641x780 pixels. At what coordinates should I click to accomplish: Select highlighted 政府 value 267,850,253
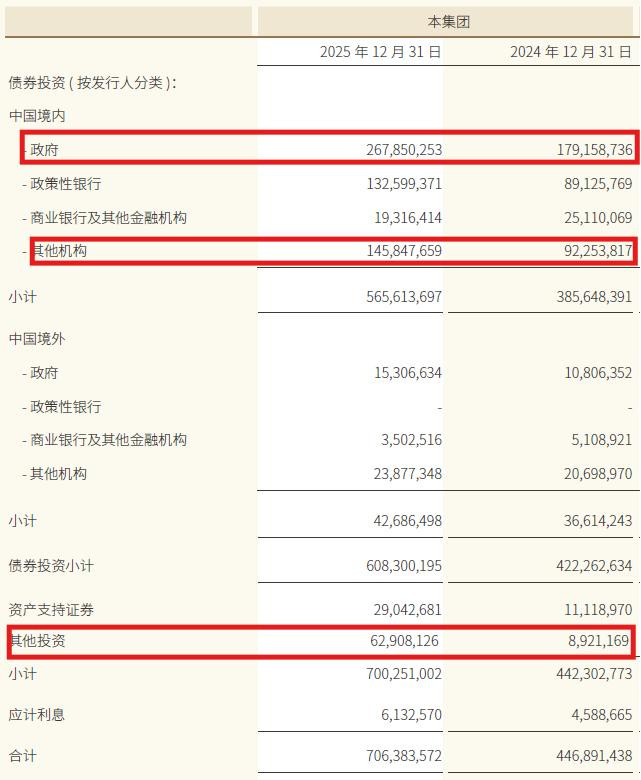pyautogui.click(x=404, y=150)
